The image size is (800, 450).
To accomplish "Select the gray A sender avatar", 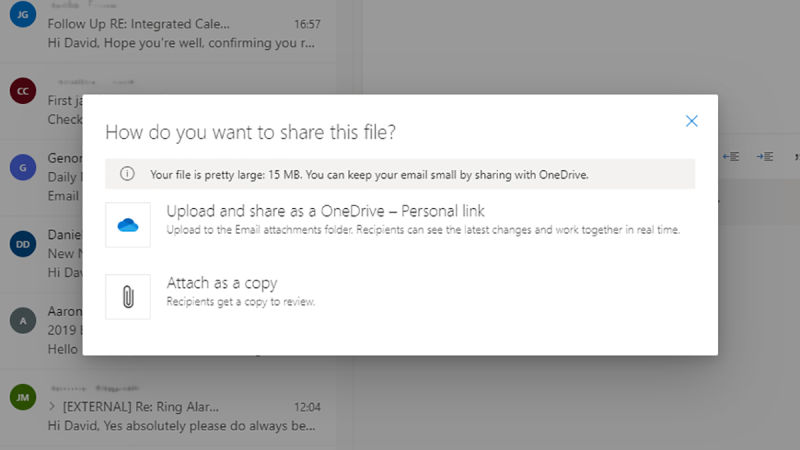I will (x=23, y=320).
